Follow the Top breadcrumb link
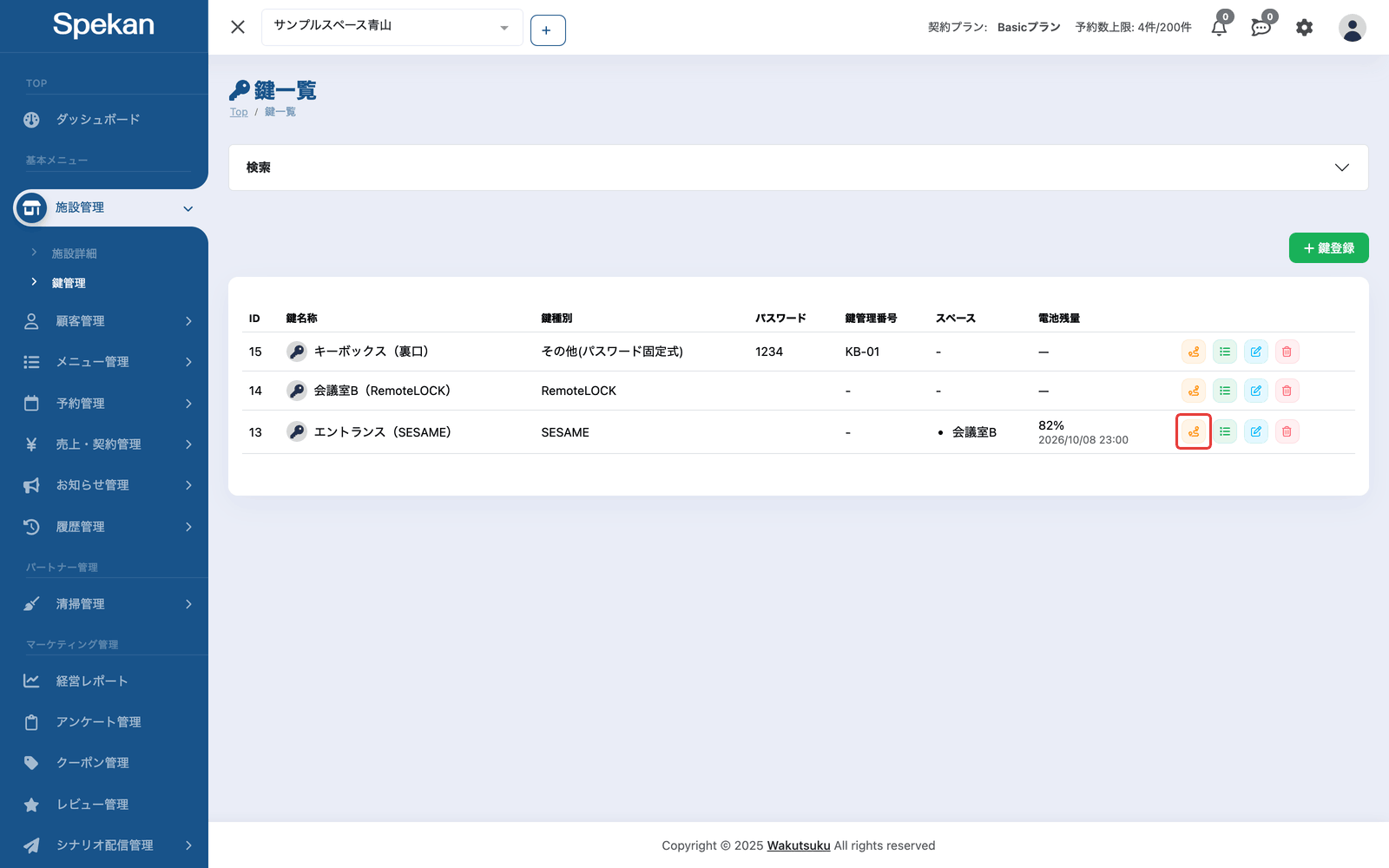Screen dimensions: 1389x868 tap(239, 112)
